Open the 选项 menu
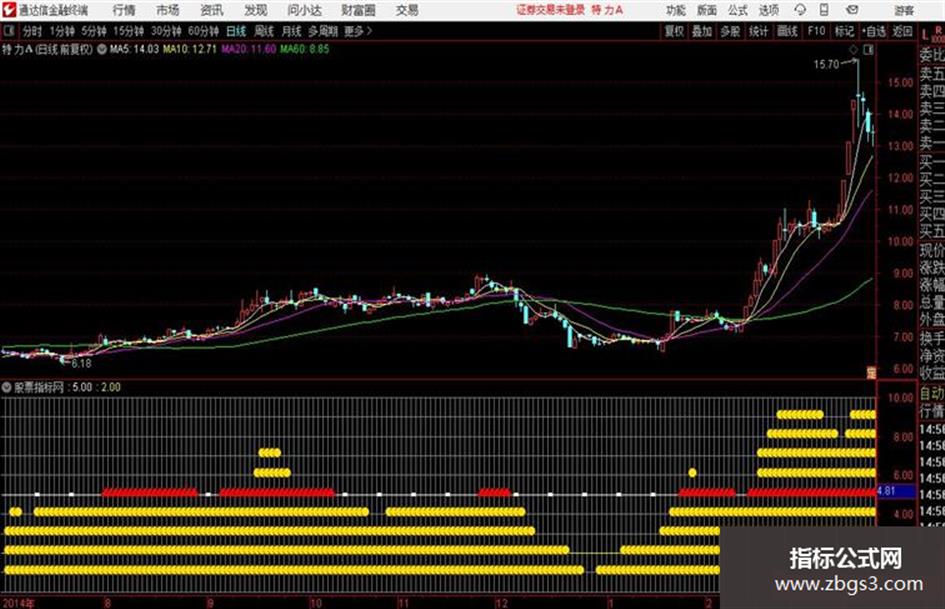The image size is (945, 609). click(769, 10)
